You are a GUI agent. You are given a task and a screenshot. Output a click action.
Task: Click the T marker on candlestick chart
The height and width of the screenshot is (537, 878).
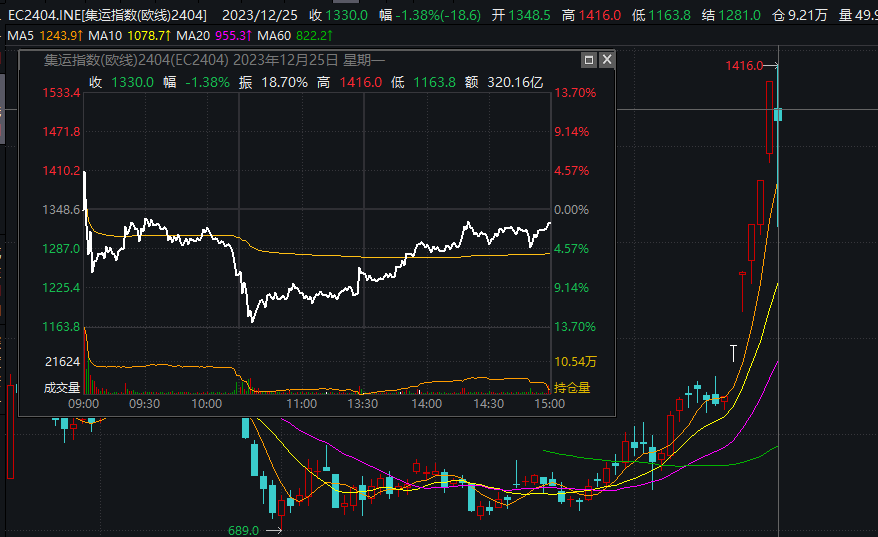[x=733, y=351]
